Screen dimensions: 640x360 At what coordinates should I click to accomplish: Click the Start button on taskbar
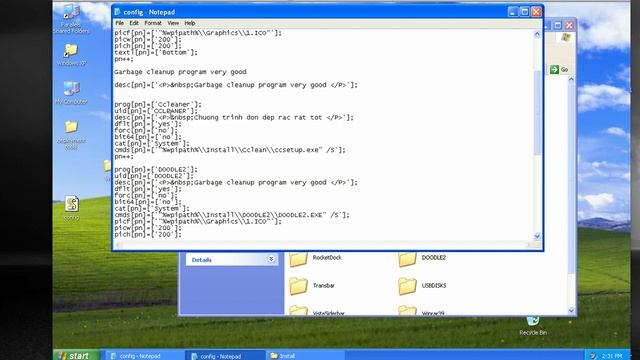[76, 355]
